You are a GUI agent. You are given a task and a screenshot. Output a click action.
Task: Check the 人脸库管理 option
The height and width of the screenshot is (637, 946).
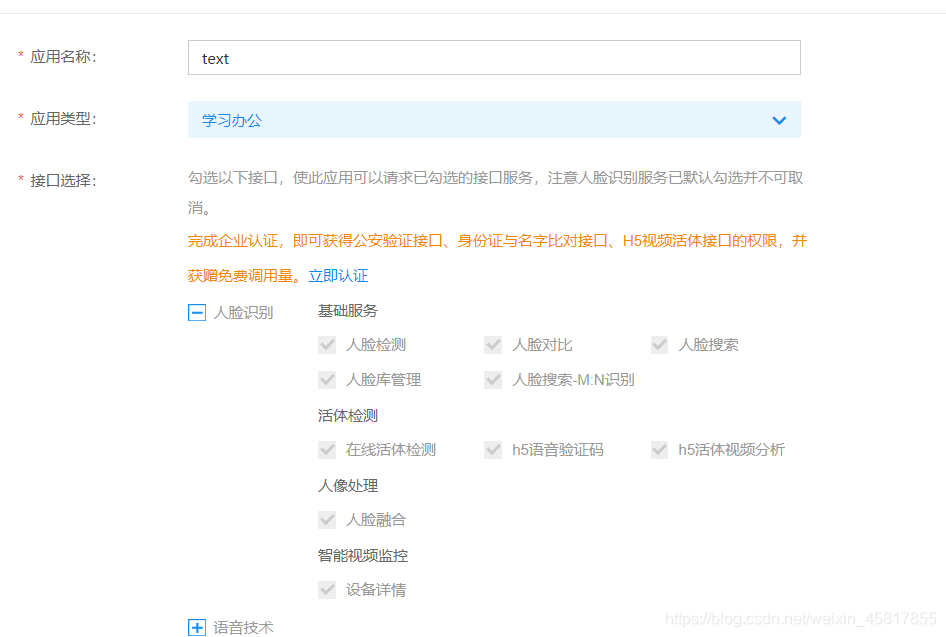[327, 379]
